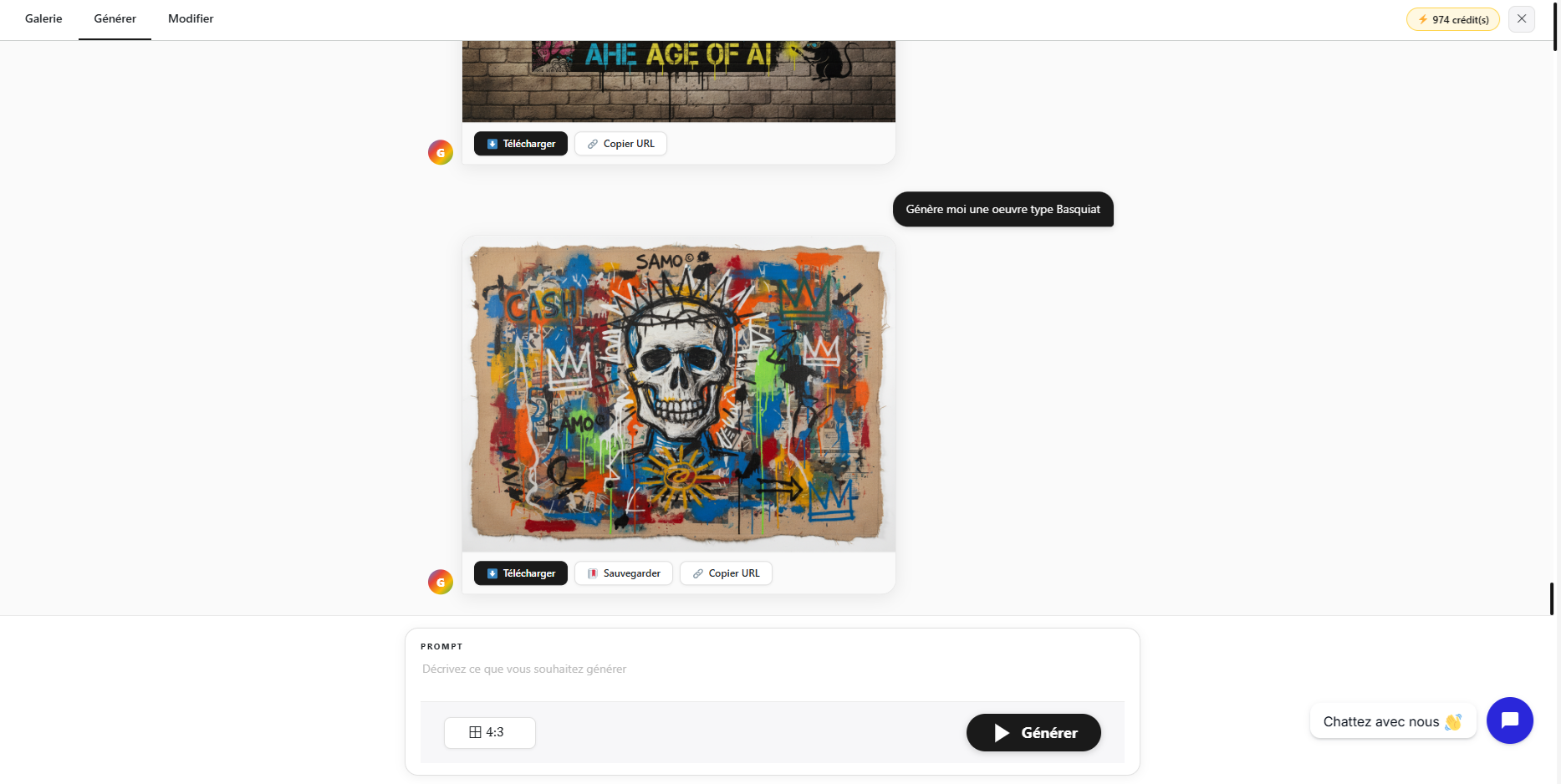Copy URL of the Basquiat skull image
Viewport: 1561px width, 784px height.
[x=726, y=573]
